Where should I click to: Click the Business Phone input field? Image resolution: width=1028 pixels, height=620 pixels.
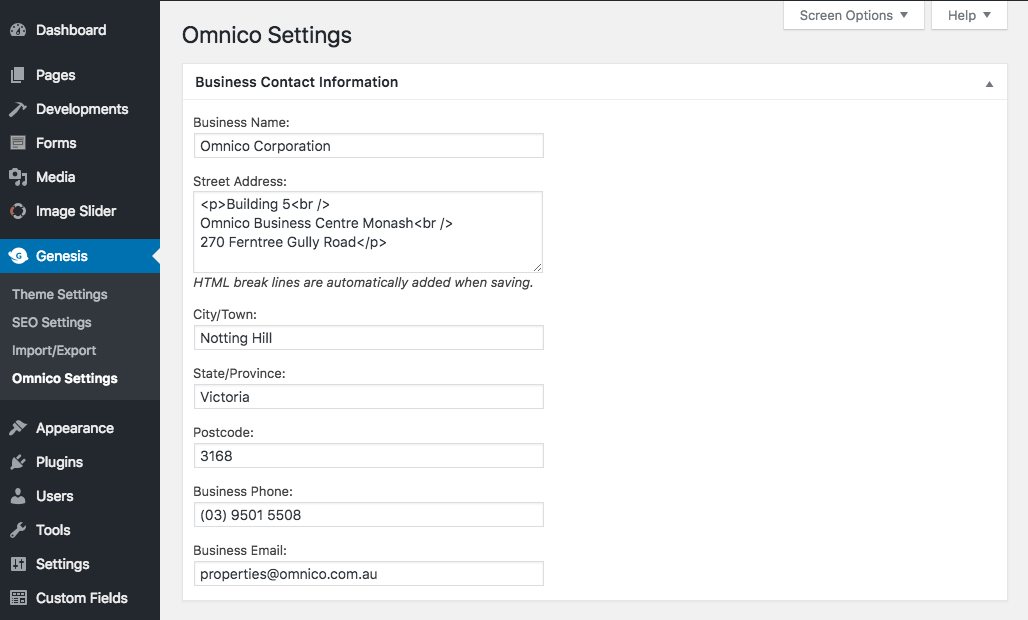(x=368, y=514)
